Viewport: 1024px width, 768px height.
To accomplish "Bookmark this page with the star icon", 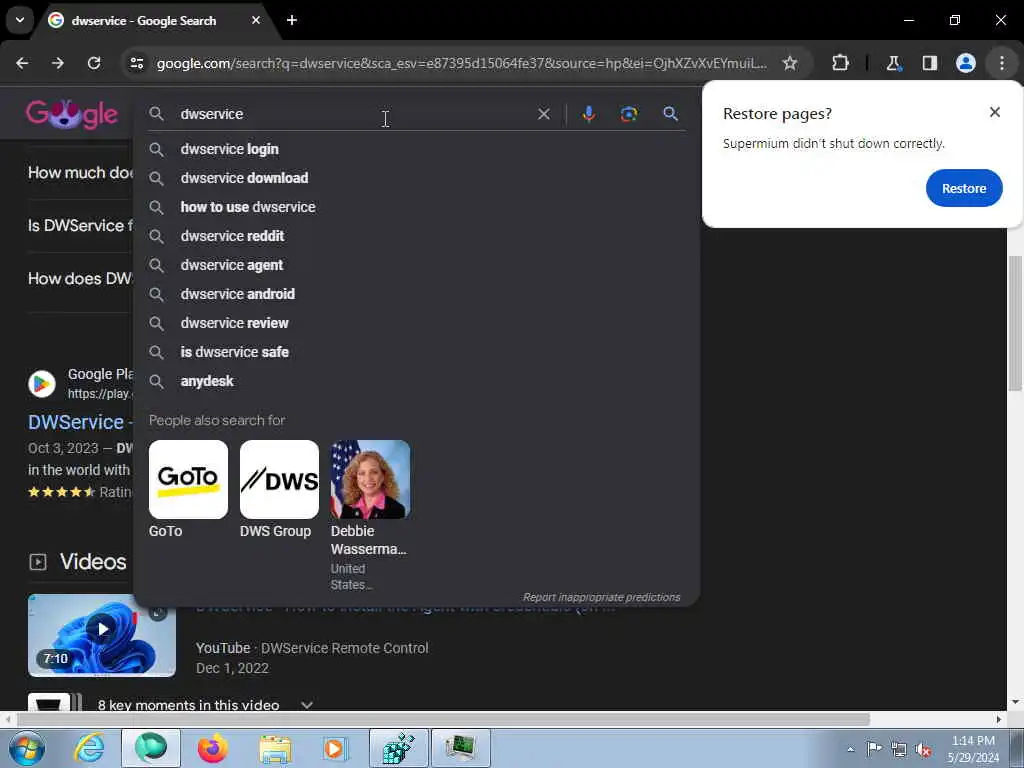I will coord(790,63).
